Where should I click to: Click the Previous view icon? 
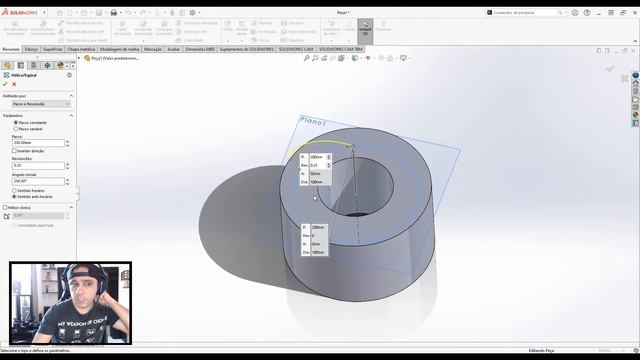click(x=324, y=58)
